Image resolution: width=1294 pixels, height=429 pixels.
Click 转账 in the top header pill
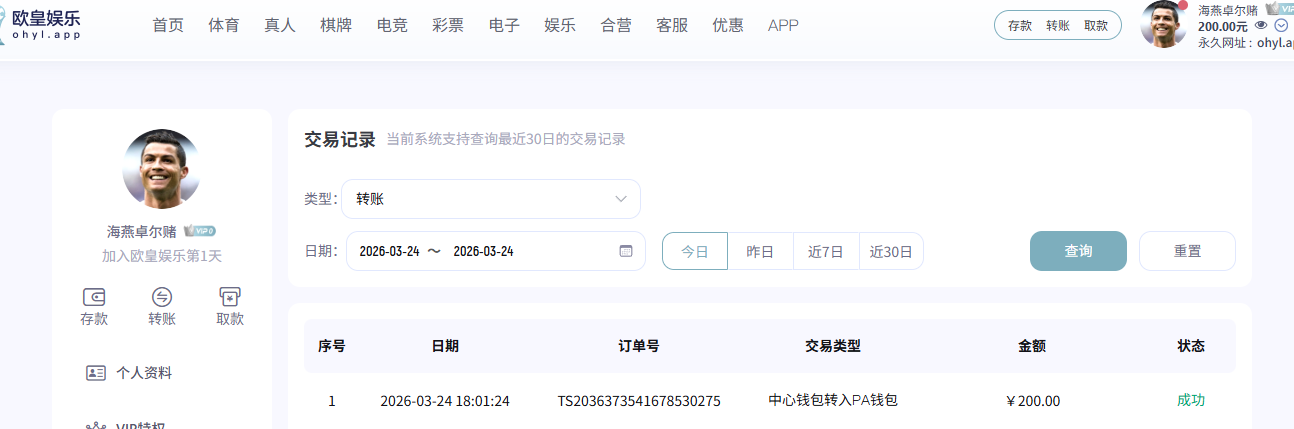tap(1058, 26)
